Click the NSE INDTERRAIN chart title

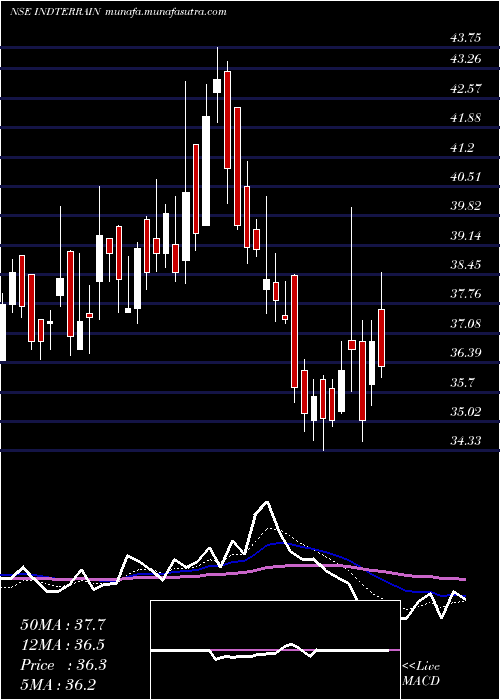[x=54, y=12]
